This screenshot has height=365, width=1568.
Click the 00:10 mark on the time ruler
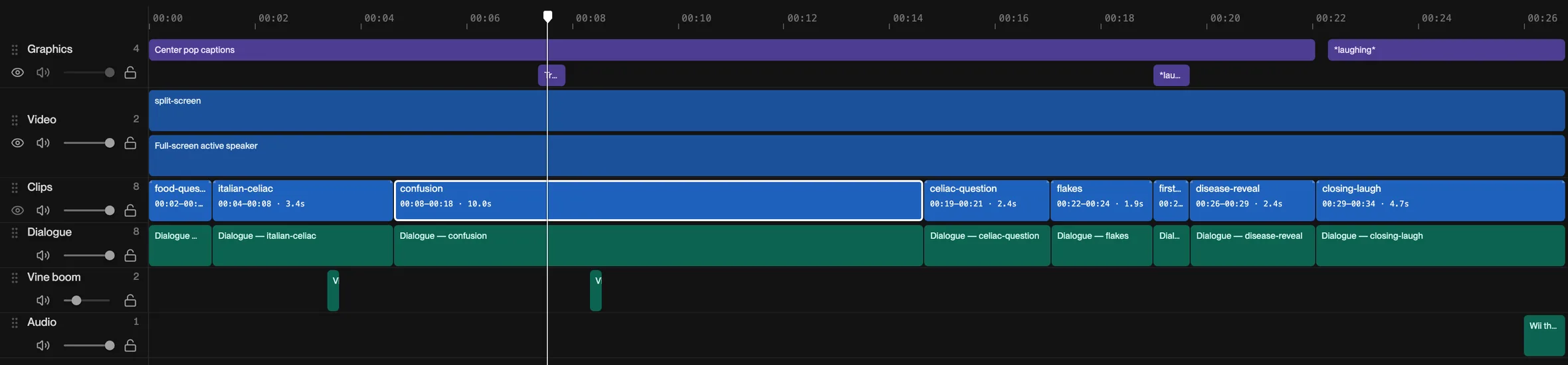coord(696,18)
